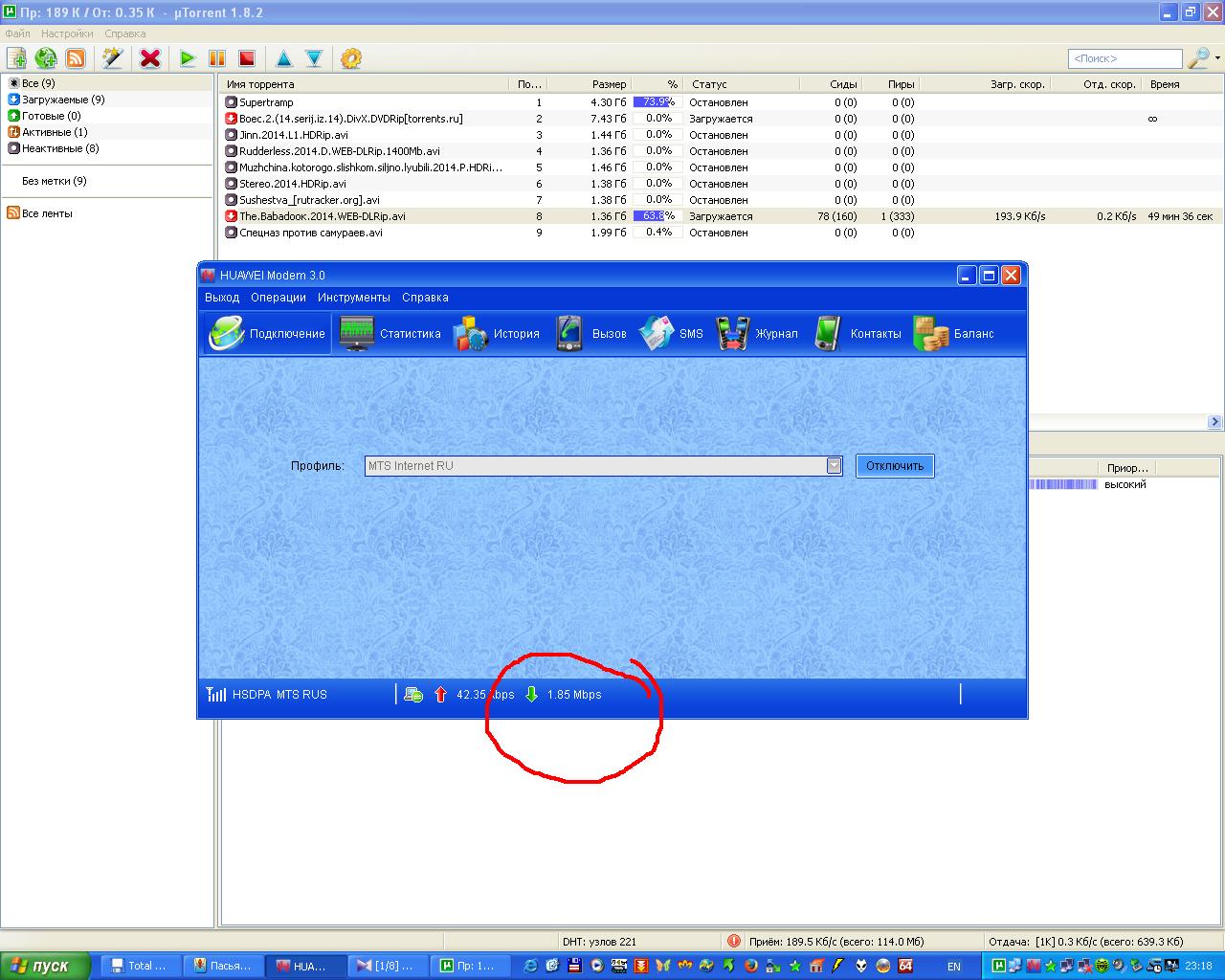Click the пуск Start button
The width and height of the screenshot is (1225, 980).
point(45,966)
